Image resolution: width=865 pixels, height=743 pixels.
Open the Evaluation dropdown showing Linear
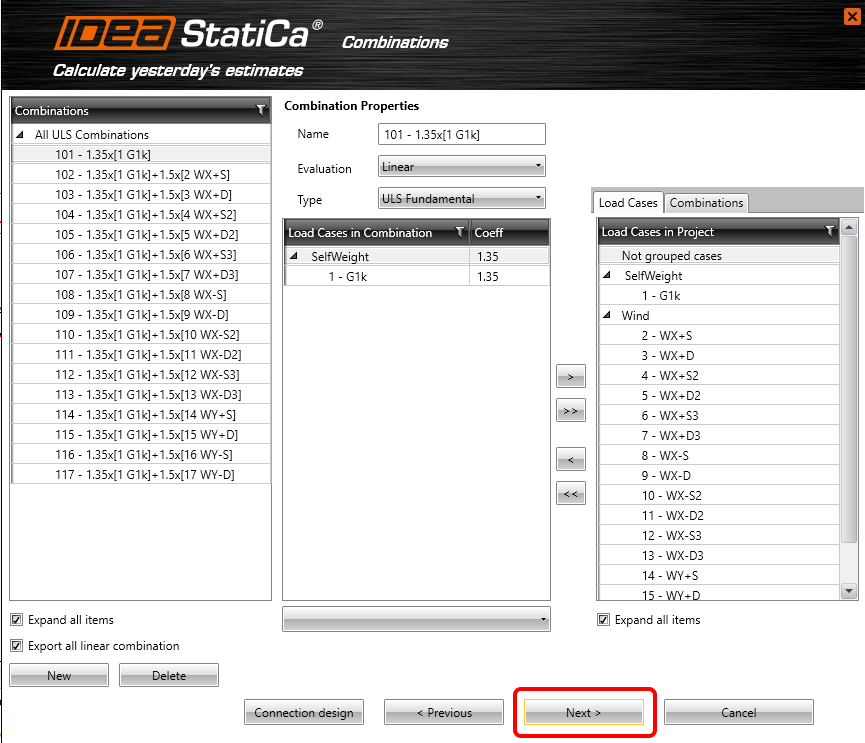pos(462,166)
